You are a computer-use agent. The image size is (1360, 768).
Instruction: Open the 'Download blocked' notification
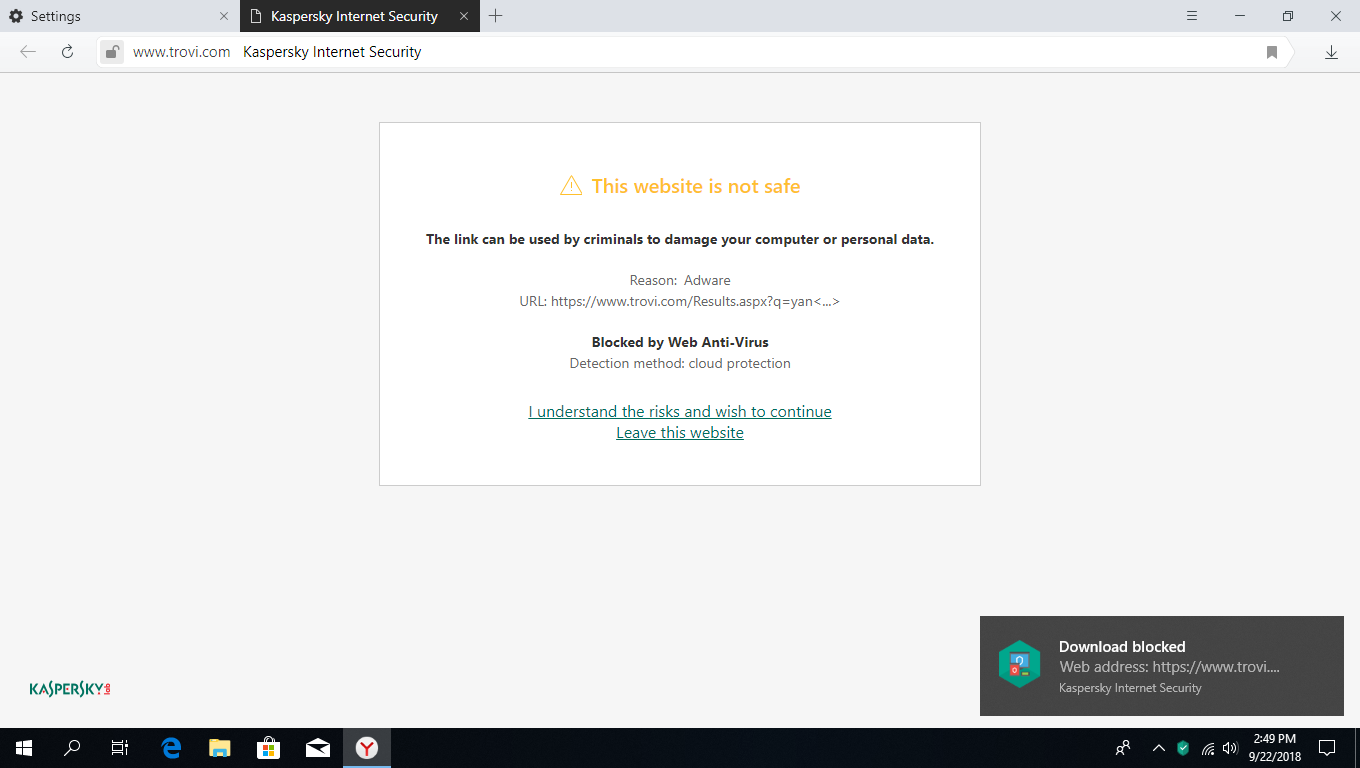click(x=1162, y=666)
